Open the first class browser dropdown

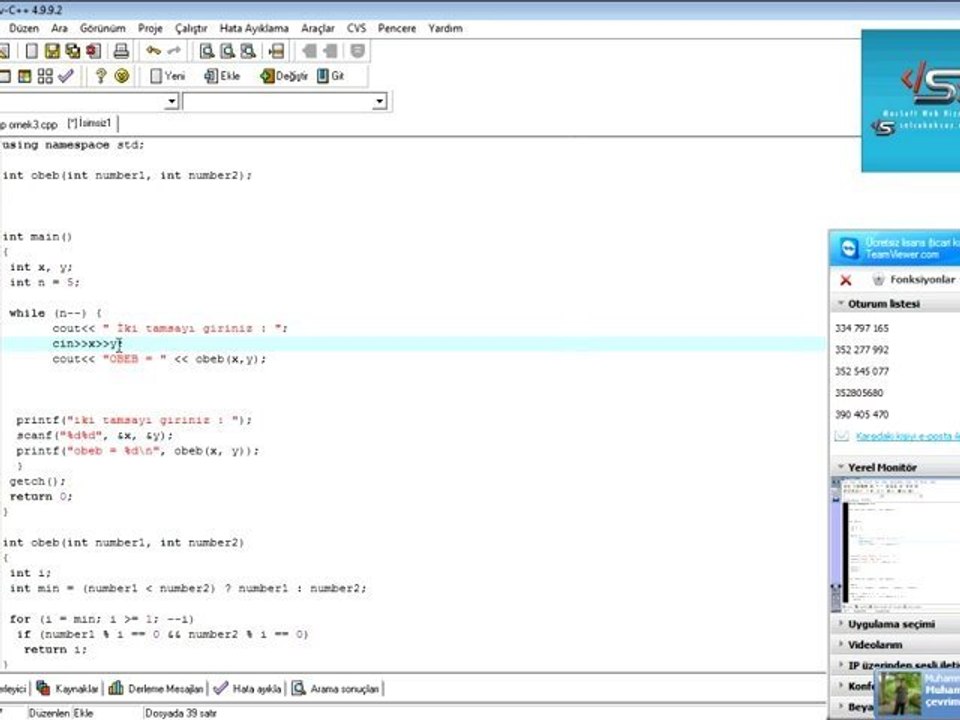pyautogui.click(x=172, y=102)
